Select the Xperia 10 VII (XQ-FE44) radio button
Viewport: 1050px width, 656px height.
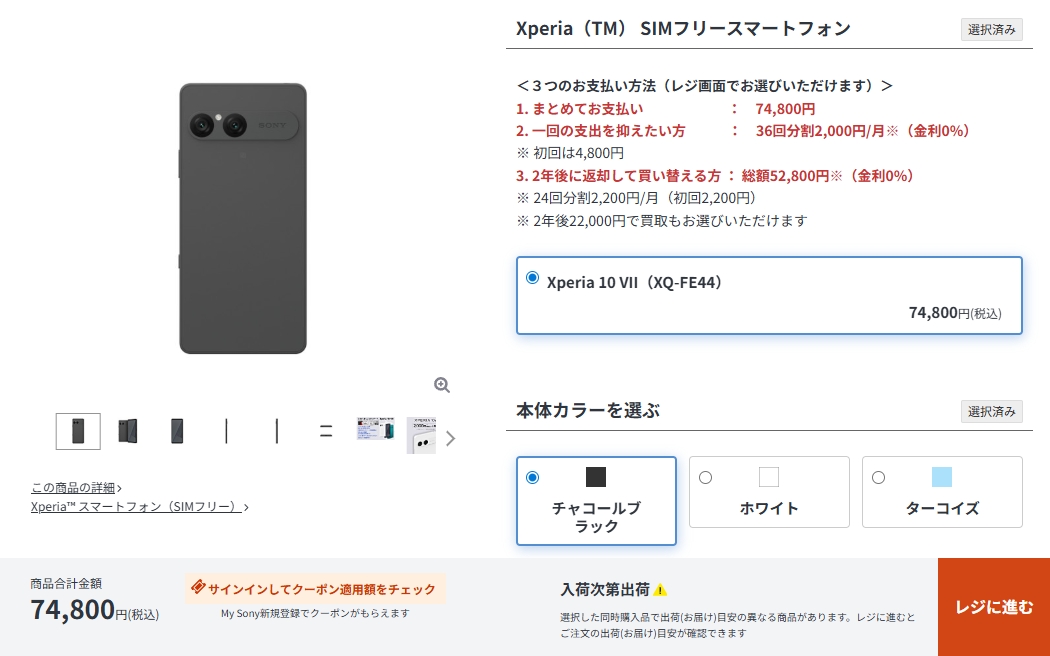click(x=532, y=277)
